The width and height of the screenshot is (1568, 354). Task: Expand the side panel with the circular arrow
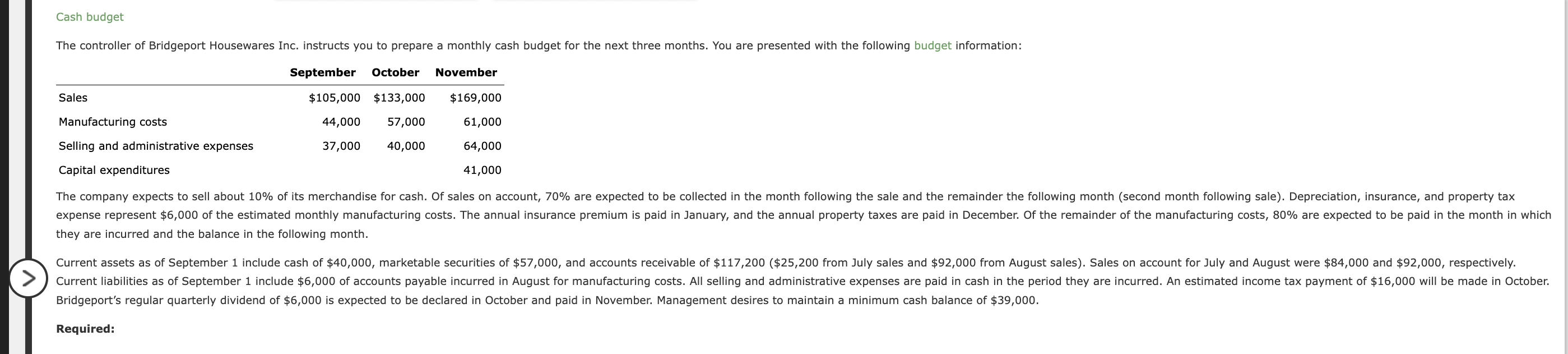tap(28, 278)
